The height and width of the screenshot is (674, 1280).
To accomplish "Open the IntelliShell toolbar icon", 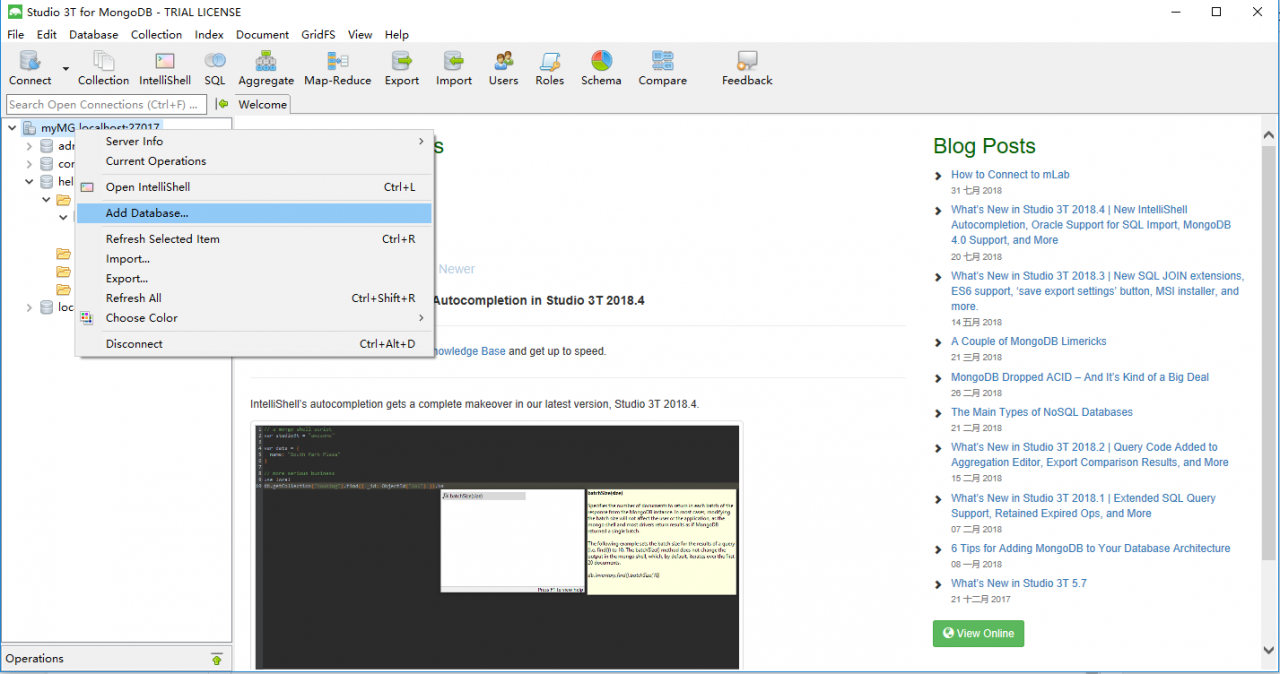I will coord(164,68).
